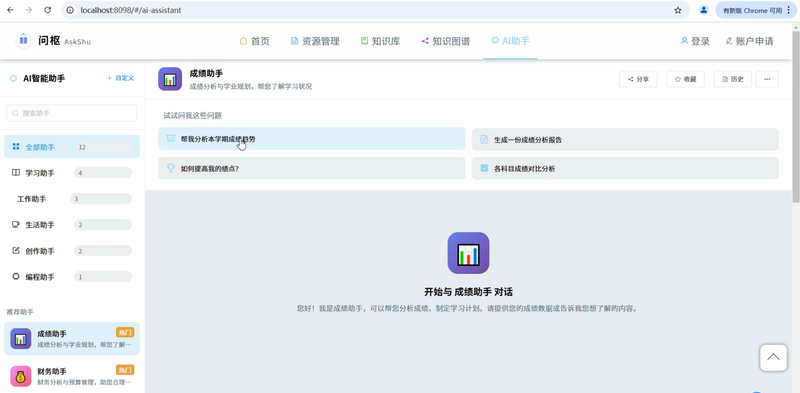This screenshot has height=393, width=800.
Task: Open 成绩助手 in the recommended list
Action: 71,338
